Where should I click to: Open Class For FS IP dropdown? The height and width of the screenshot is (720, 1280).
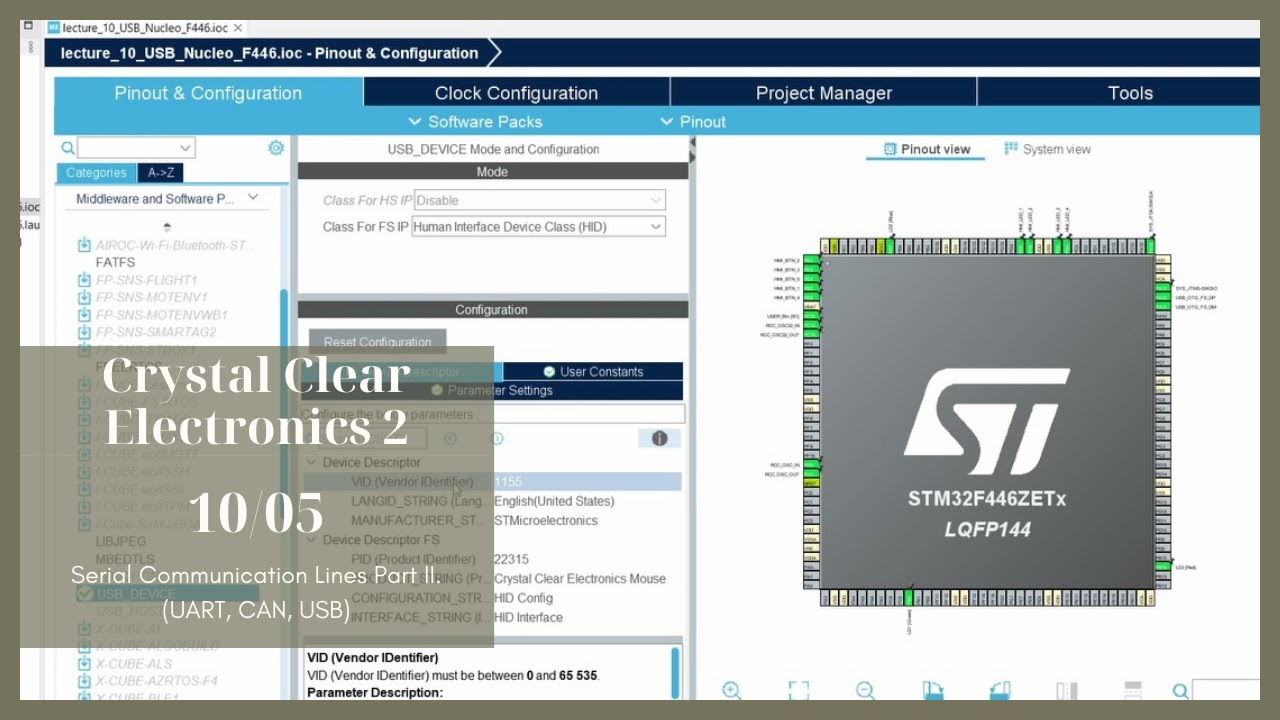coord(539,227)
